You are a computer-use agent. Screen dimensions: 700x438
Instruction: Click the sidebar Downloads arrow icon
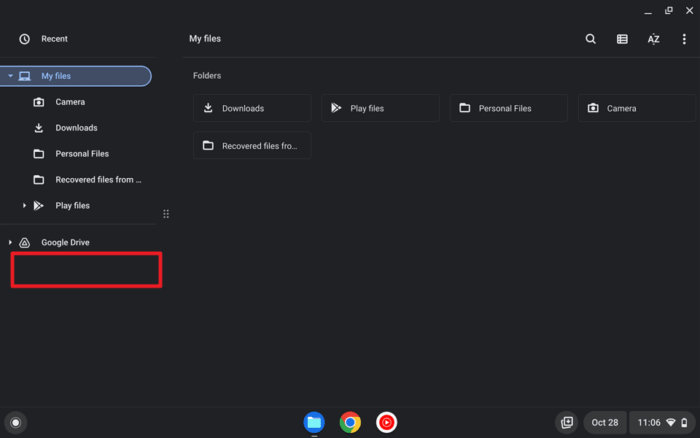pyautogui.click(x=39, y=128)
